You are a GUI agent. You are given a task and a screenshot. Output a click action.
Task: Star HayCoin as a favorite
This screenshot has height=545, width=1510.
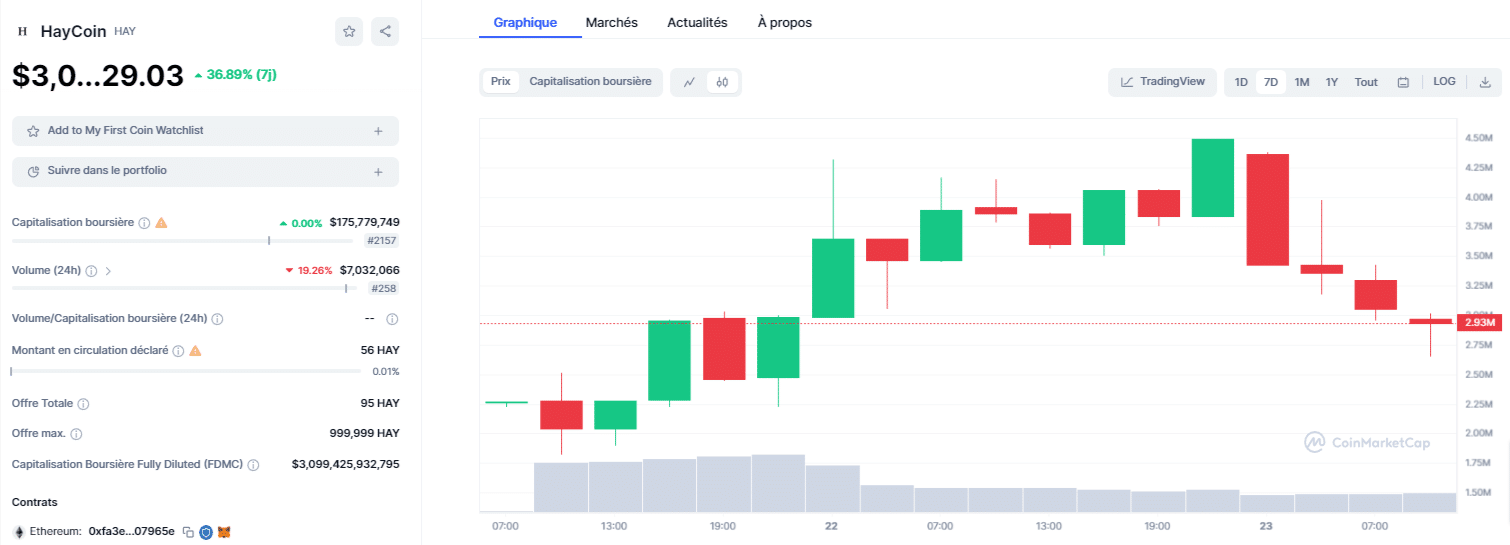349,31
